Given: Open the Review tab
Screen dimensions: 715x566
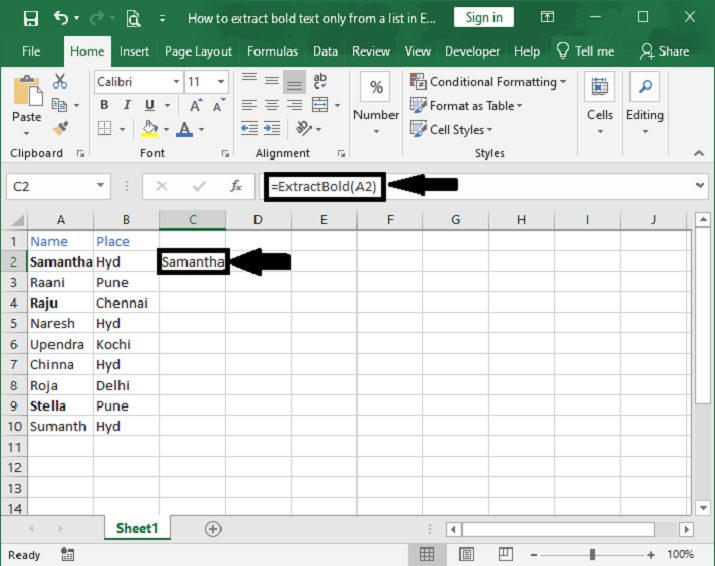Looking at the screenshot, I should pos(371,51).
